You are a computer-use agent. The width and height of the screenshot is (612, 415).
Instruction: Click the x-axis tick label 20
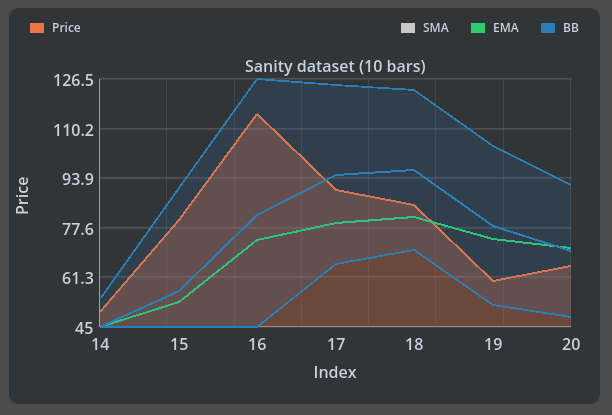point(571,344)
